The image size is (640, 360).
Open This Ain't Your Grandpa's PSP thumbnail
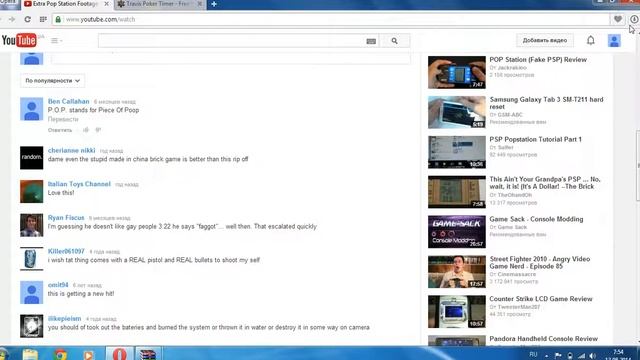coord(457,192)
